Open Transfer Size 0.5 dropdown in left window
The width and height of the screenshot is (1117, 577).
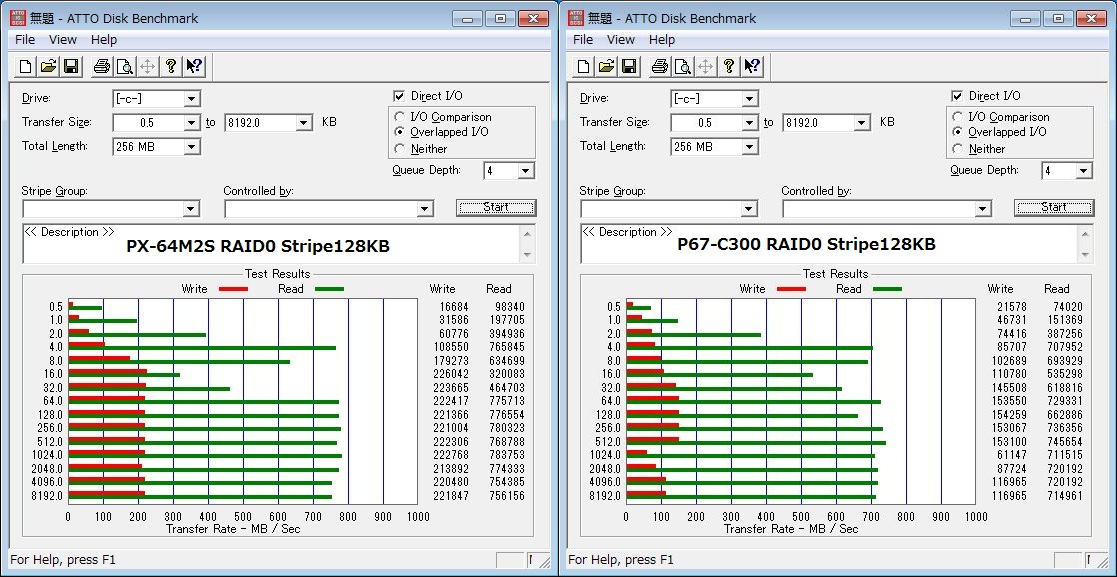192,123
